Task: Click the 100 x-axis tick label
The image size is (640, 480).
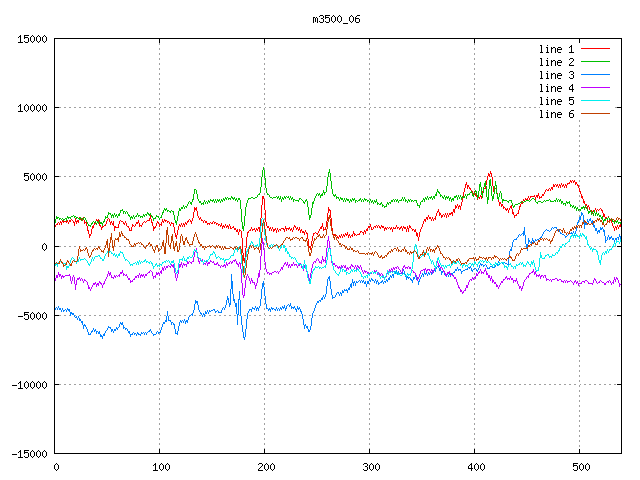Action: click(x=160, y=467)
